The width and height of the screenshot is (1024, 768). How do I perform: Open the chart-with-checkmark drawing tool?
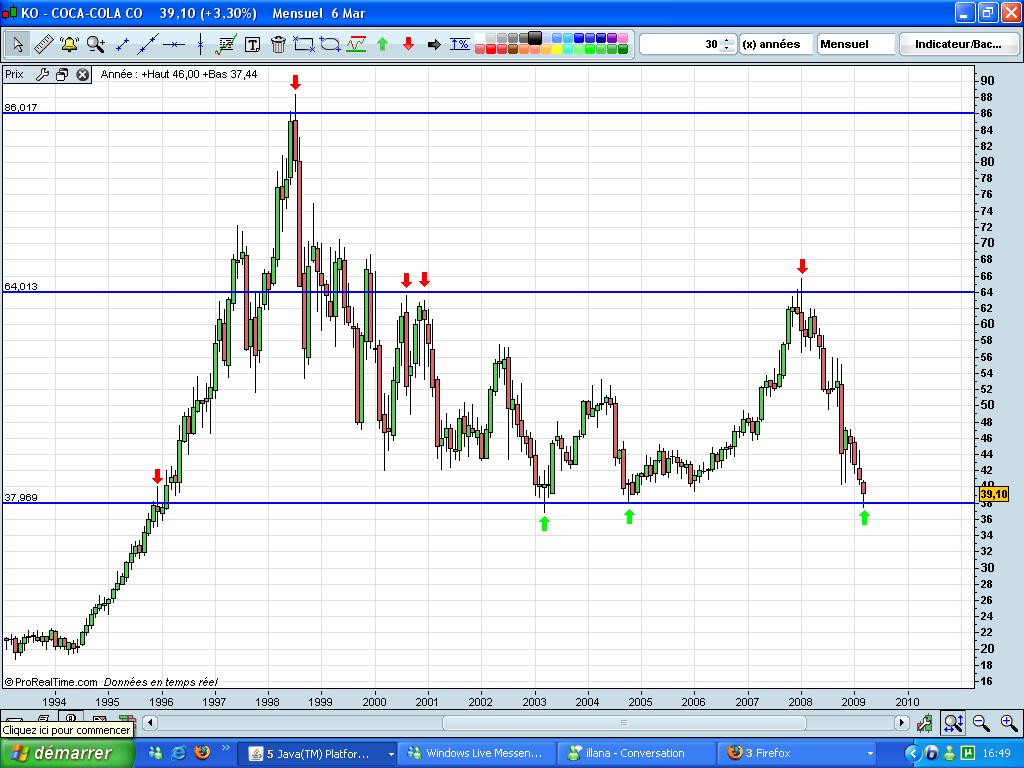226,44
